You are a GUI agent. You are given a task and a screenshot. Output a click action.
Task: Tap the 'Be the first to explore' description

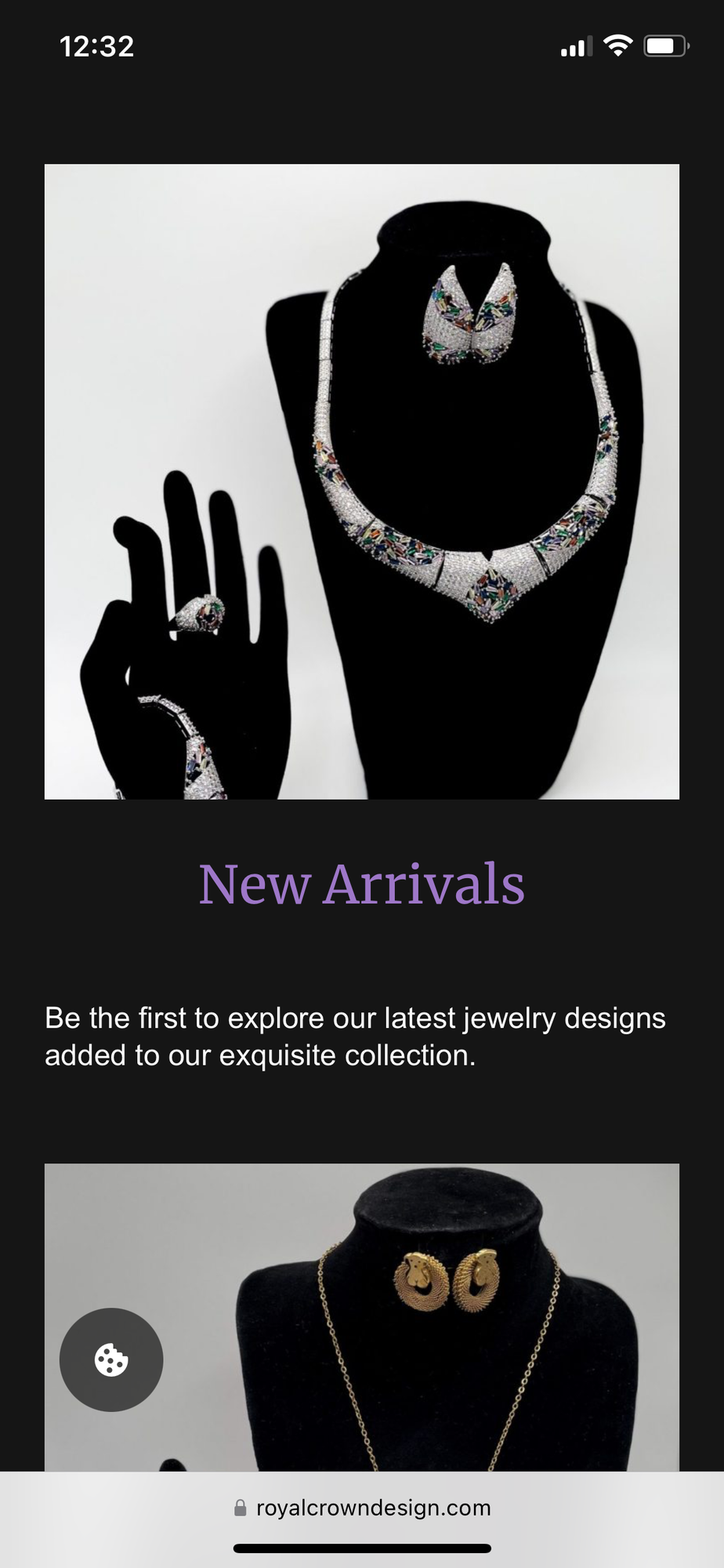coord(355,1036)
